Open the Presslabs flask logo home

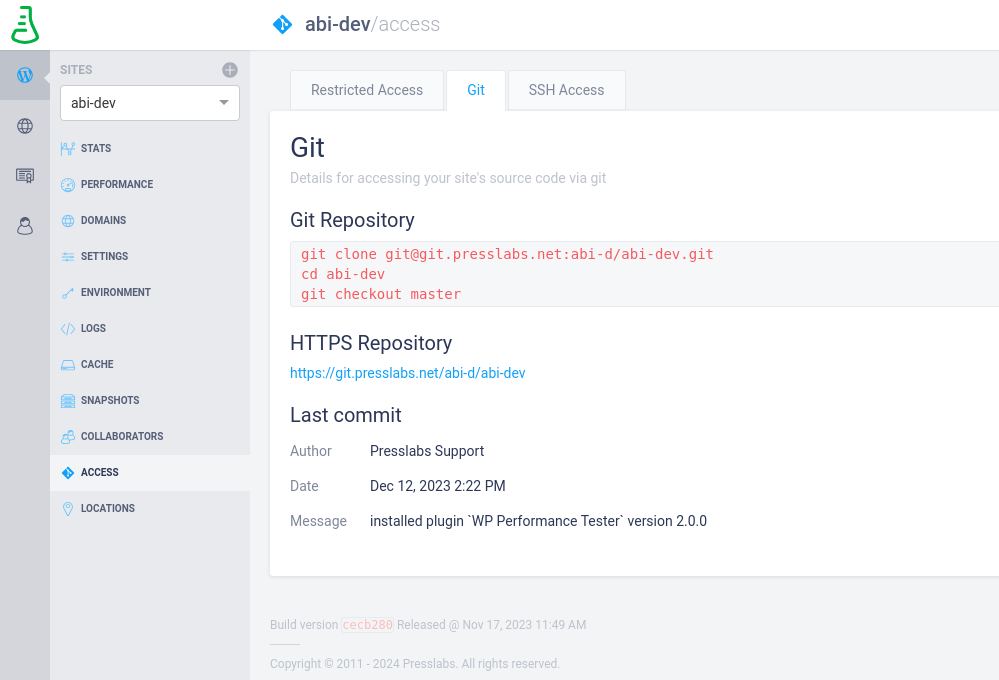coord(25,25)
